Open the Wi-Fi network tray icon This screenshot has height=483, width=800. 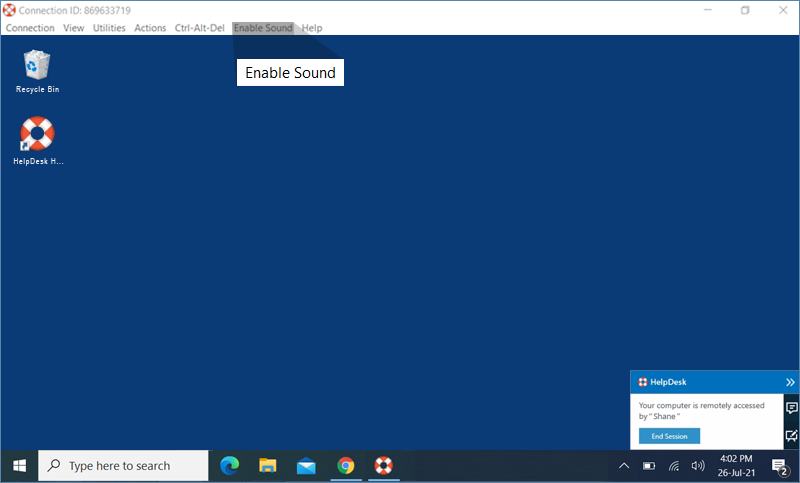(674, 465)
